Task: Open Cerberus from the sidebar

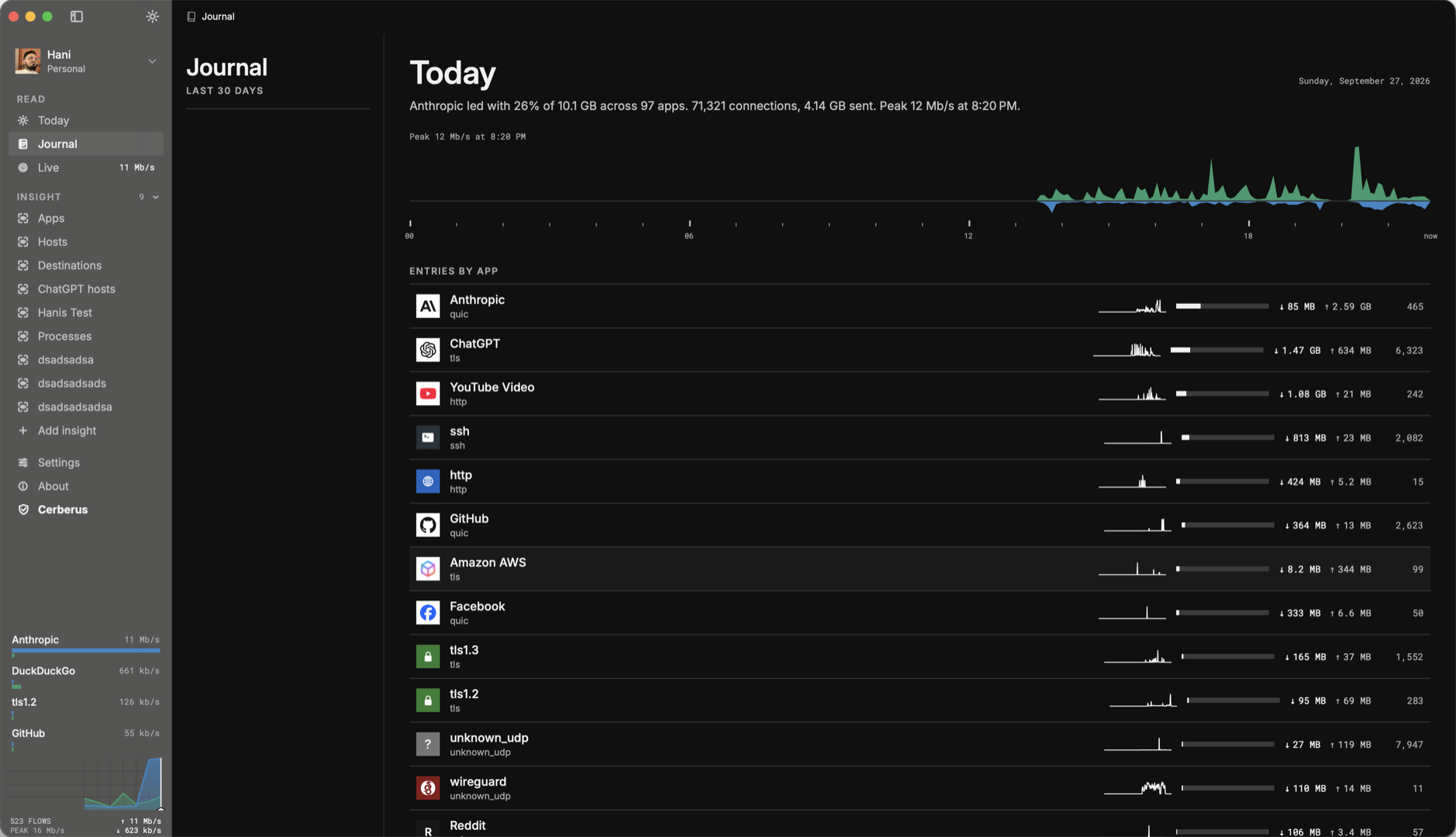Action: coord(85,510)
